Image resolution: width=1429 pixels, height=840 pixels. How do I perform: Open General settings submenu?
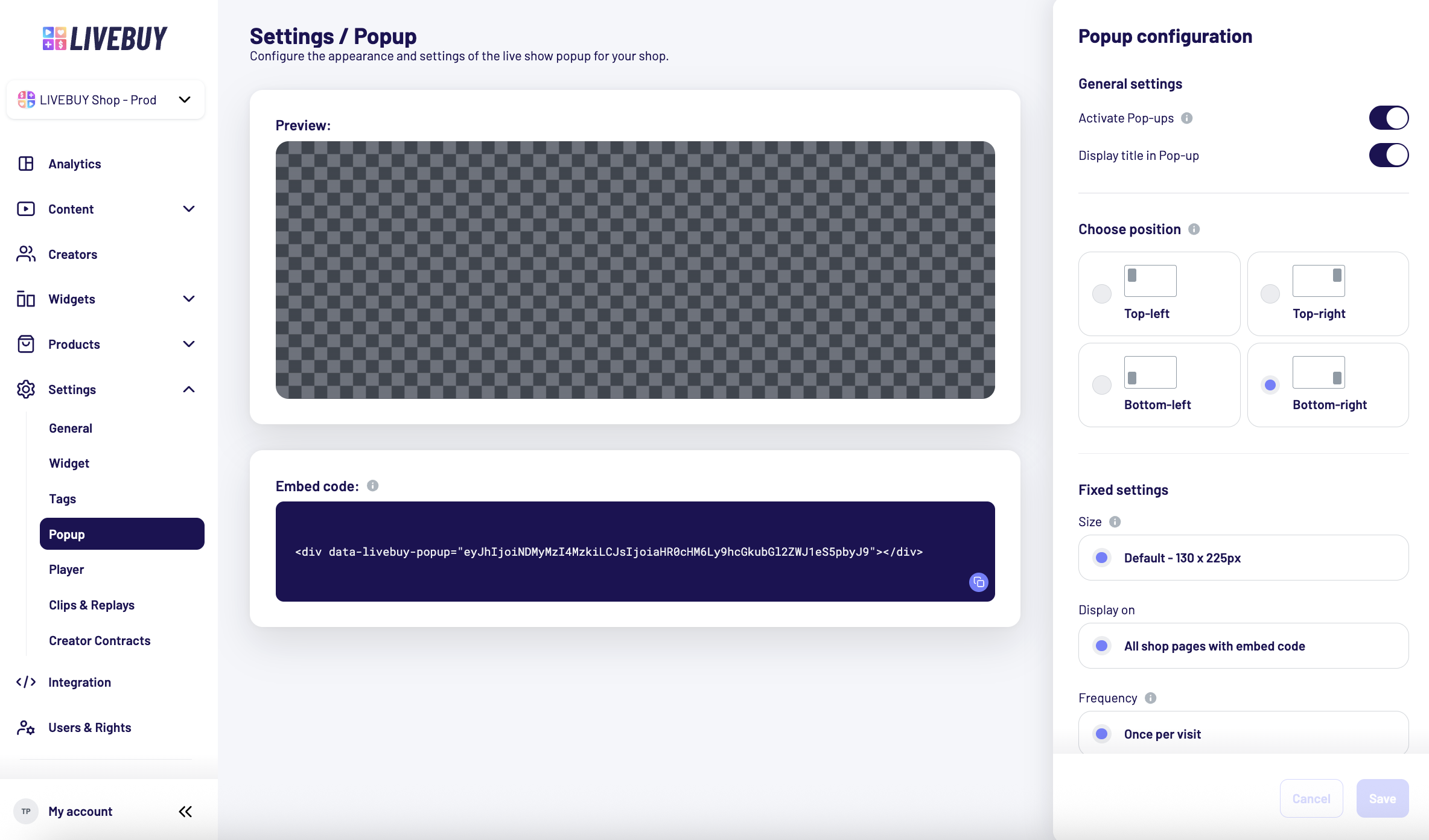click(71, 428)
